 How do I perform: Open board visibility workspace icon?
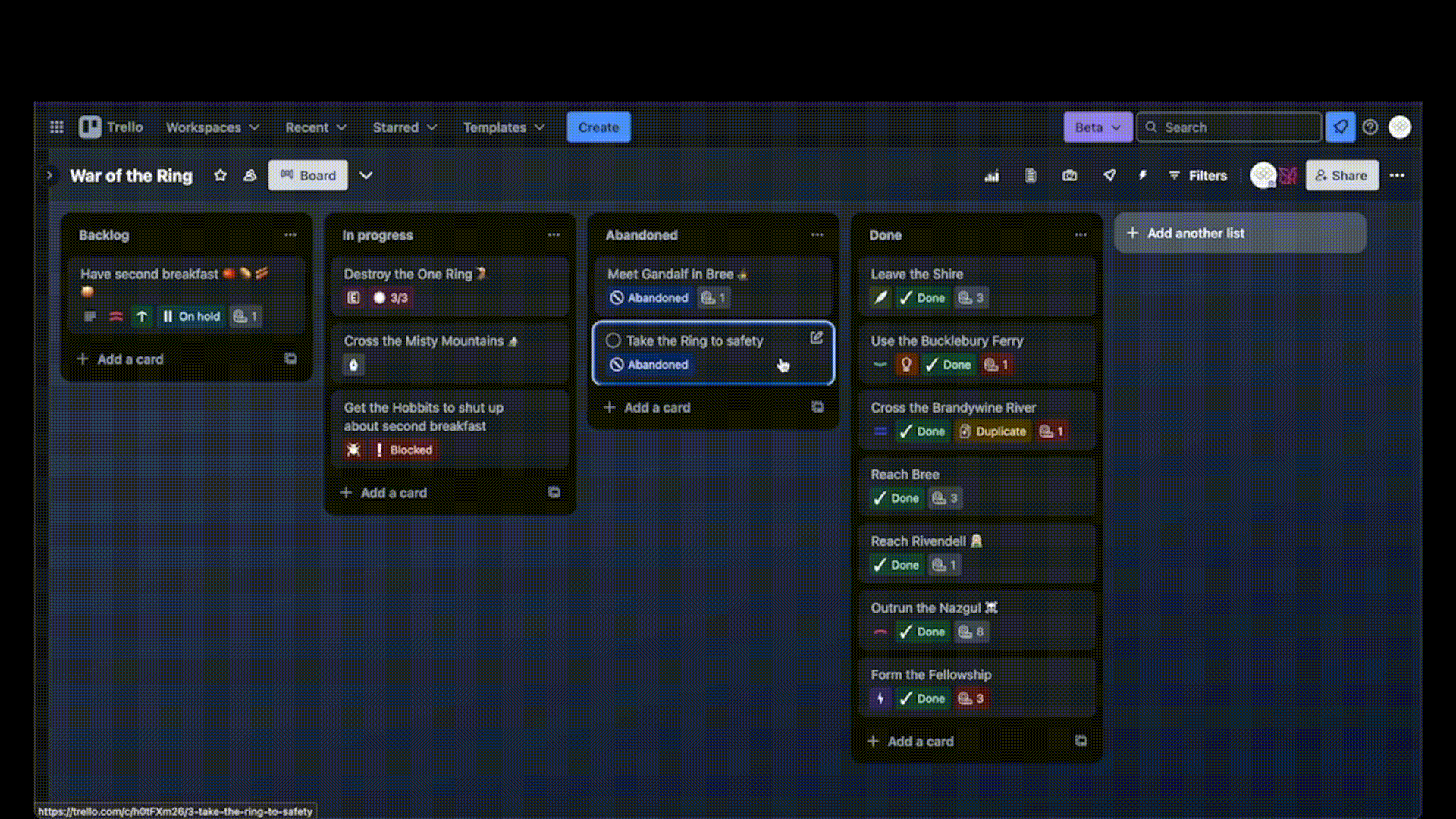tap(249, 175)
